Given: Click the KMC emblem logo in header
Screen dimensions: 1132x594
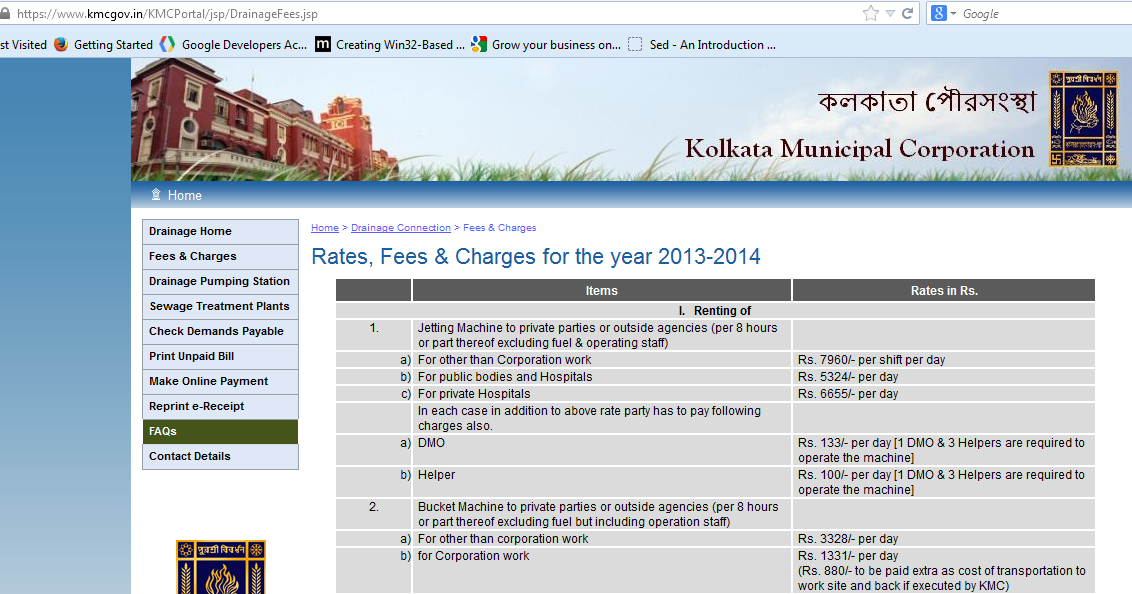Looking at the screenshot, I should tap(1083, 118).
